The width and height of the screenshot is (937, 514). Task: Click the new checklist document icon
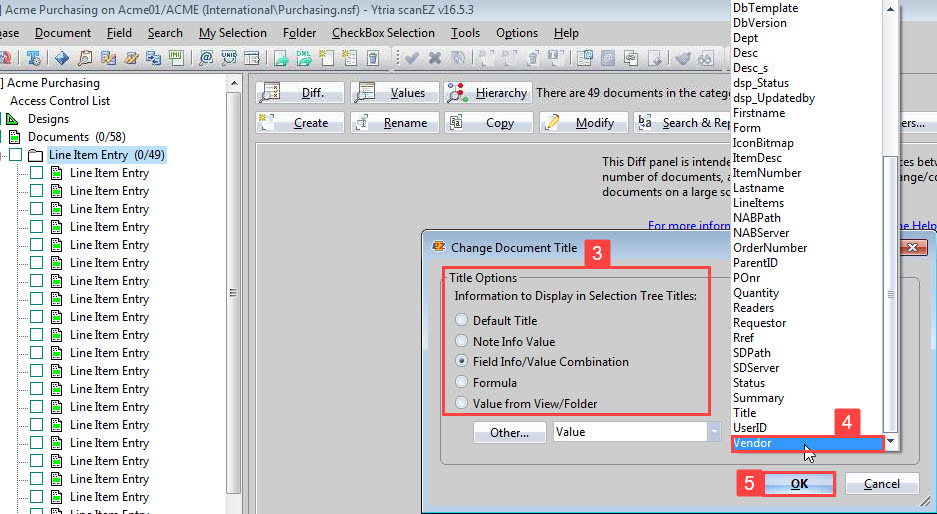click(x=349, y=57)
